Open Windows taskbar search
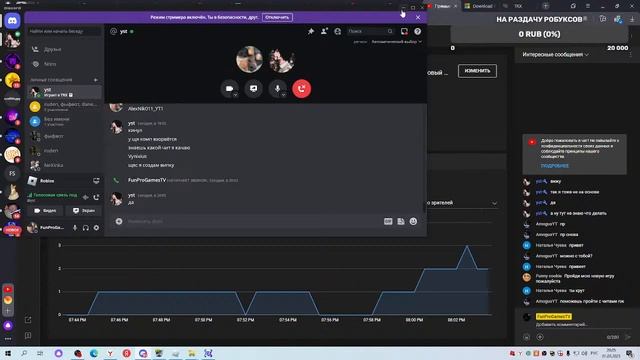 point(24,353)
